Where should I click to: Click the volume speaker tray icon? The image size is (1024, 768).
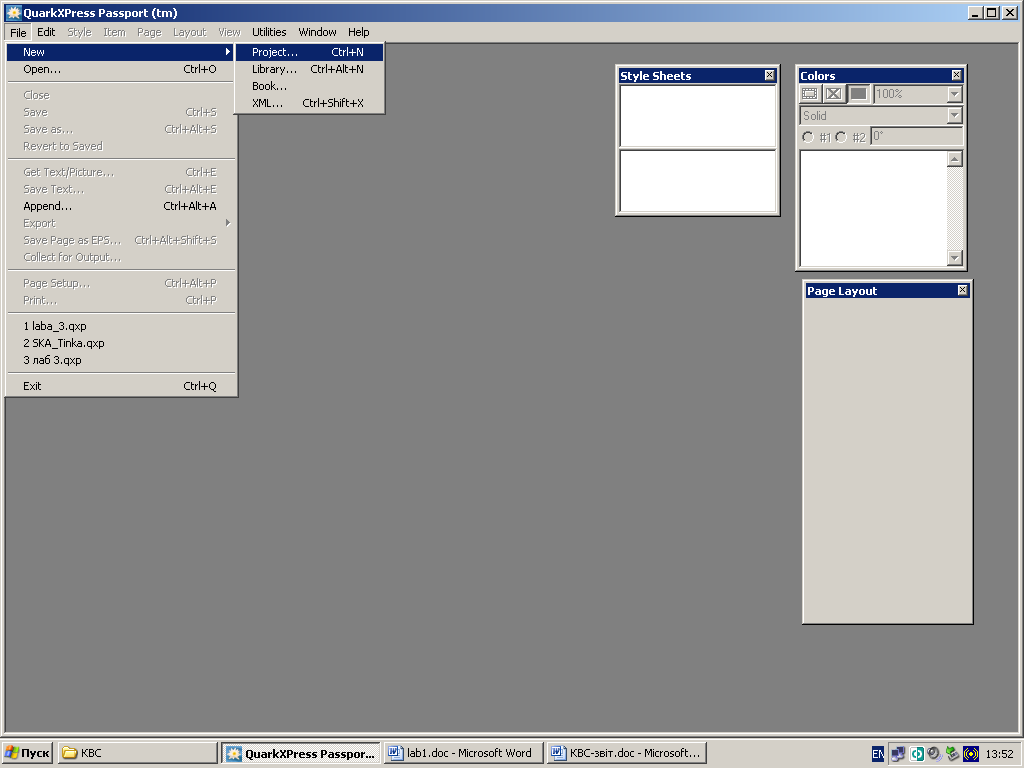tap(934, 754)
